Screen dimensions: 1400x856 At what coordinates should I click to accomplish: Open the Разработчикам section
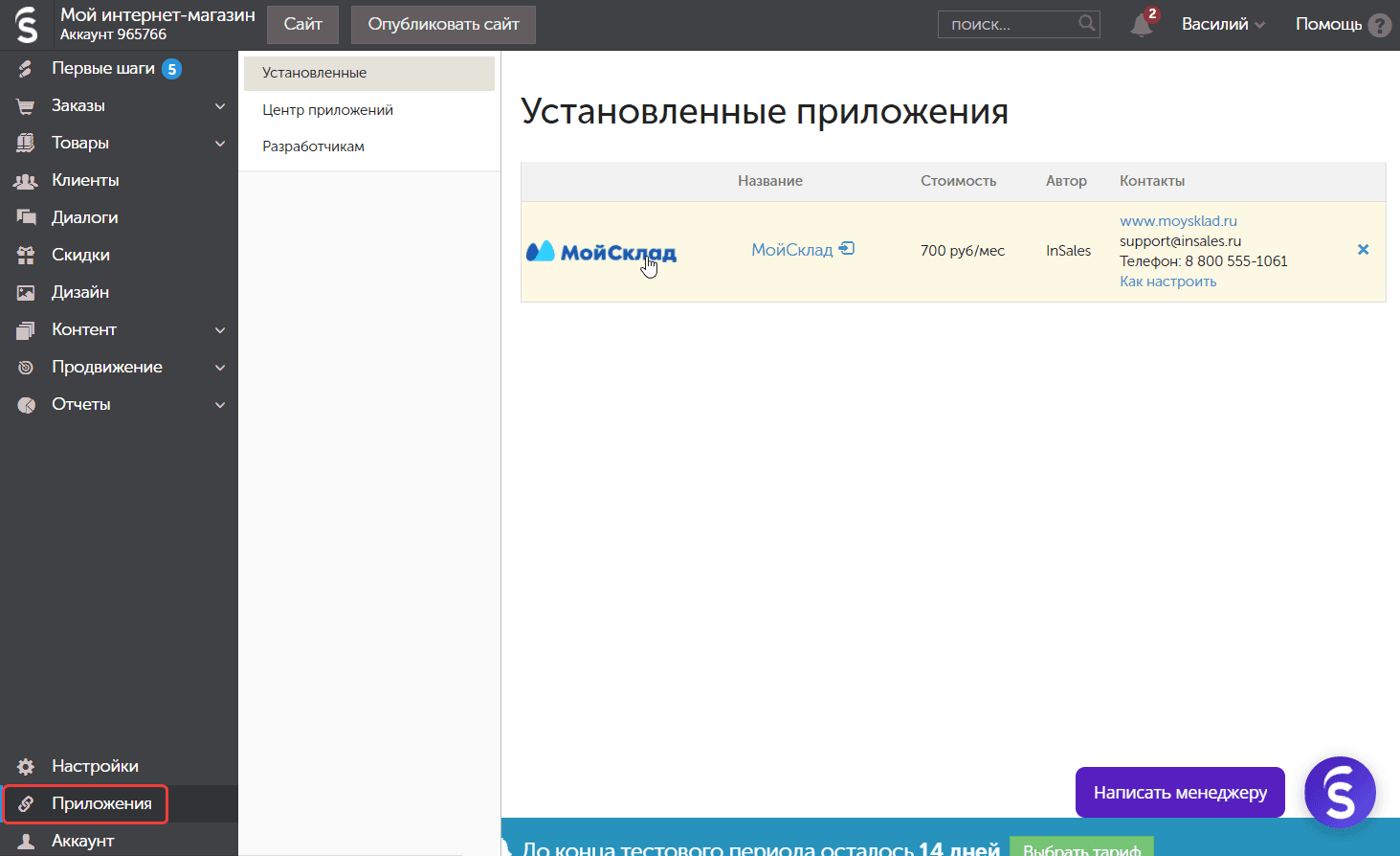tap(313, 146)
